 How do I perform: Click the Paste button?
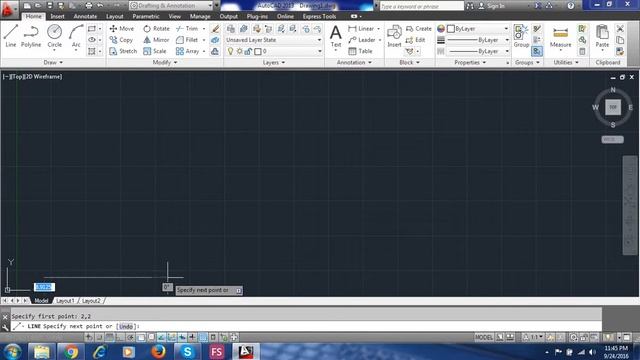602,37
